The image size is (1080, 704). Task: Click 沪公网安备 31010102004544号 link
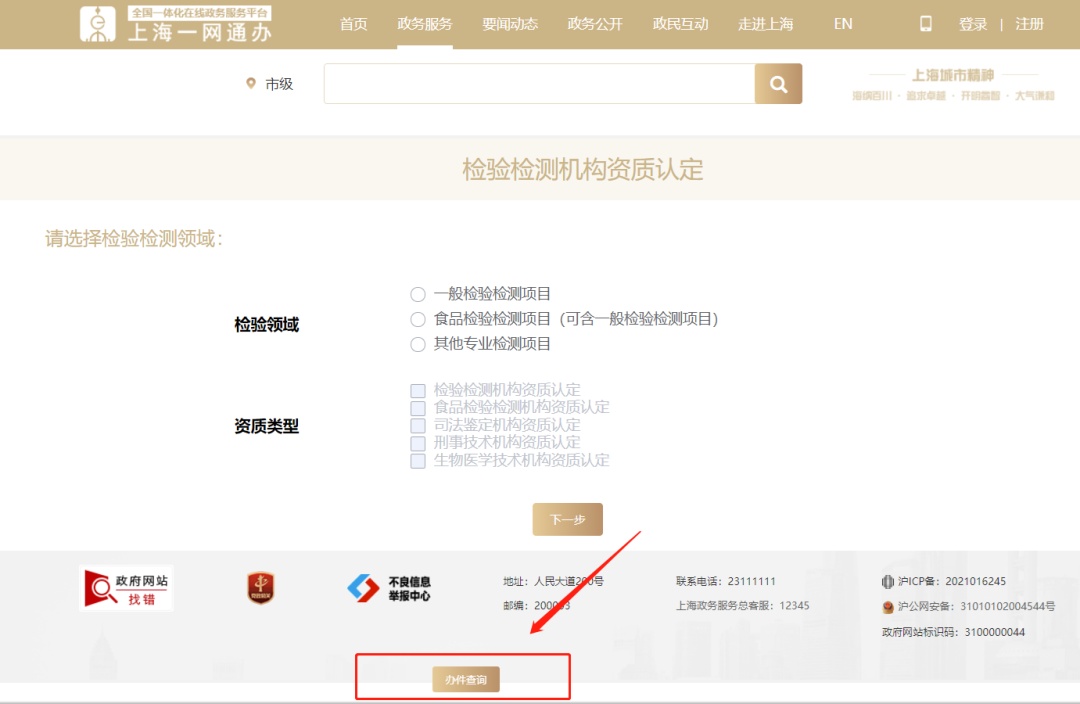coord(976,607)
